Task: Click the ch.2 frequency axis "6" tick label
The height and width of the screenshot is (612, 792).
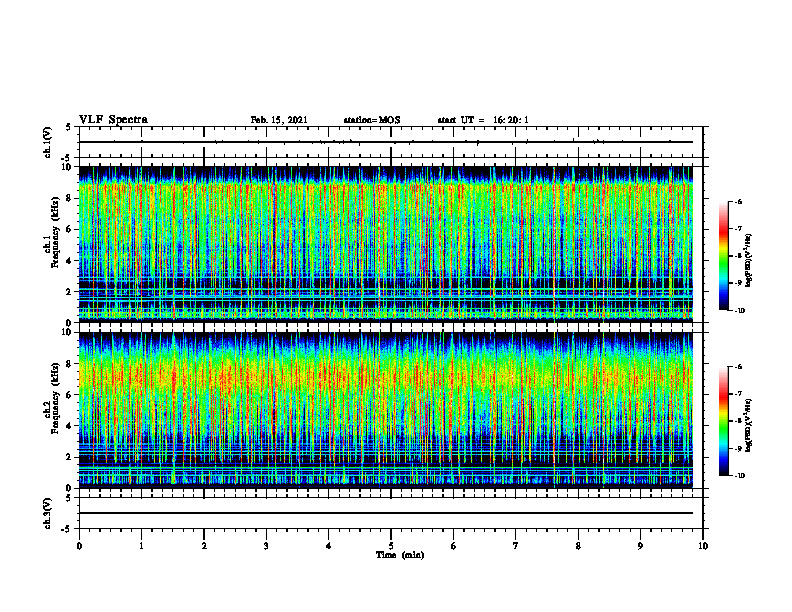Action: coord(70,395)
